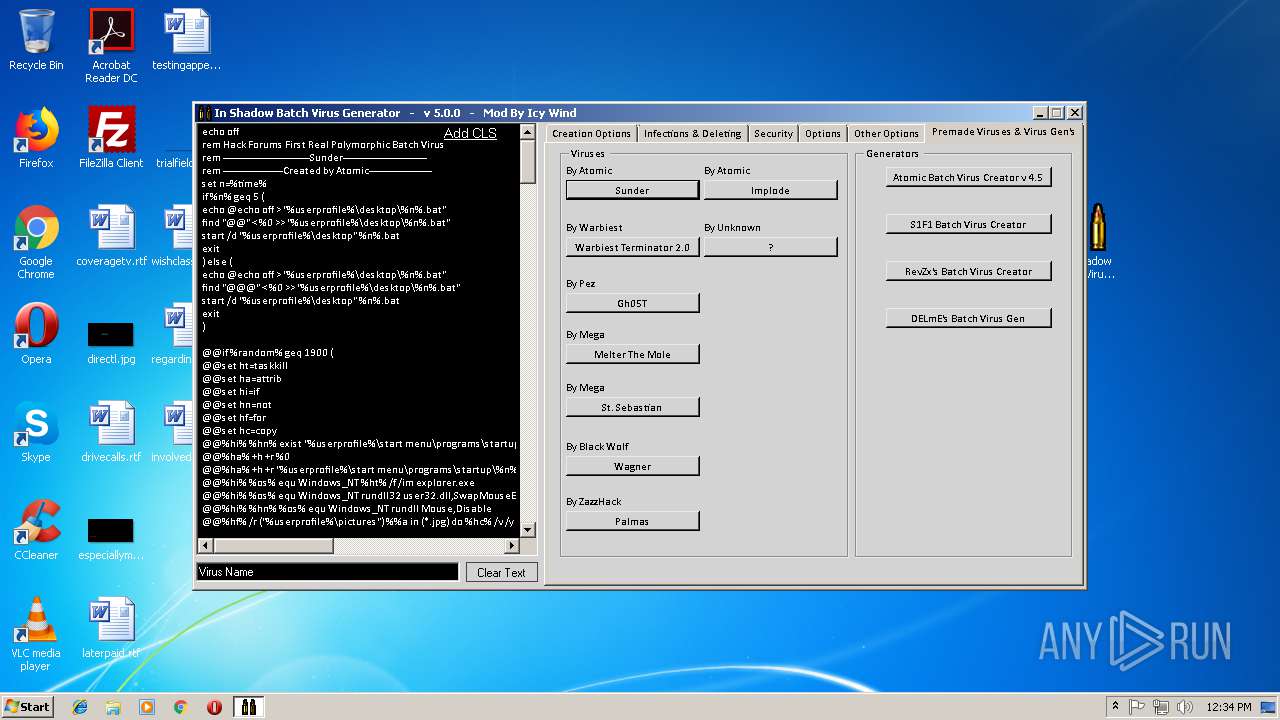1280x720 pixels.
Task: Click the Sunder button
Action: point(632,190)
